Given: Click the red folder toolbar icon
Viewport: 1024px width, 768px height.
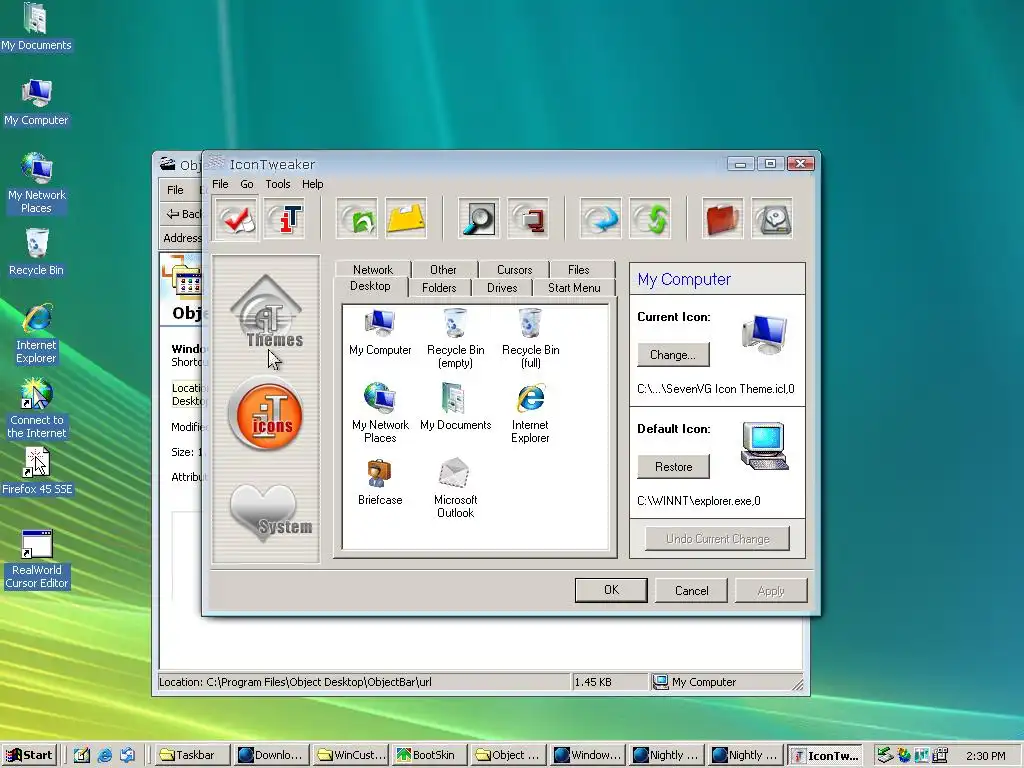Looking at the screenshot, I should click(x=722, y=219).
